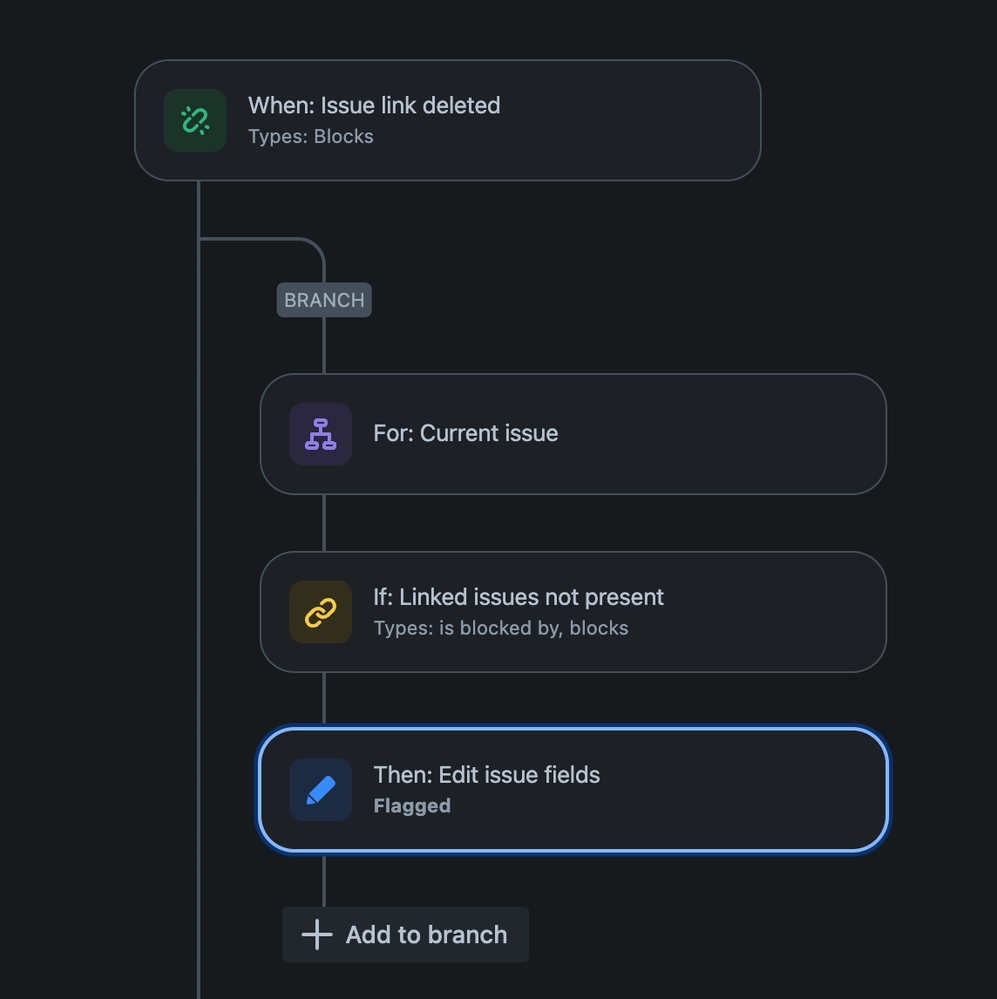Click the green broken-link trigger icon
The width and height of the screenshot is (997, 999).
(x=195, y=120)
